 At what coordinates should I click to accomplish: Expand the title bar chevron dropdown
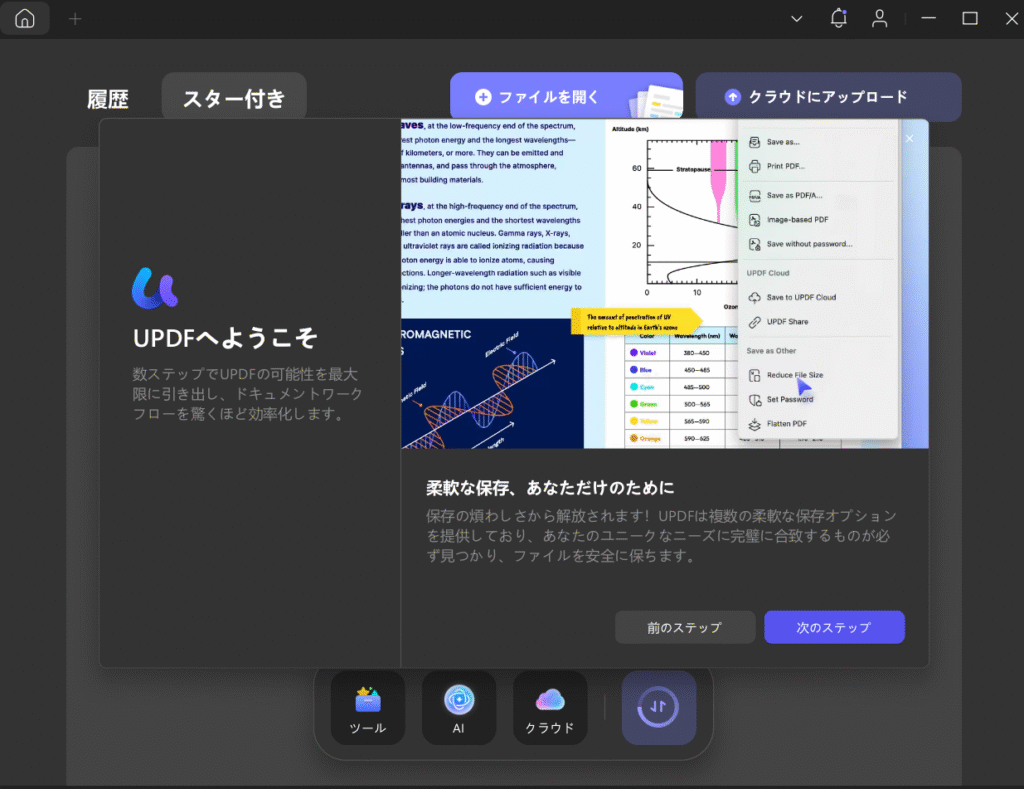coord(797,18)
